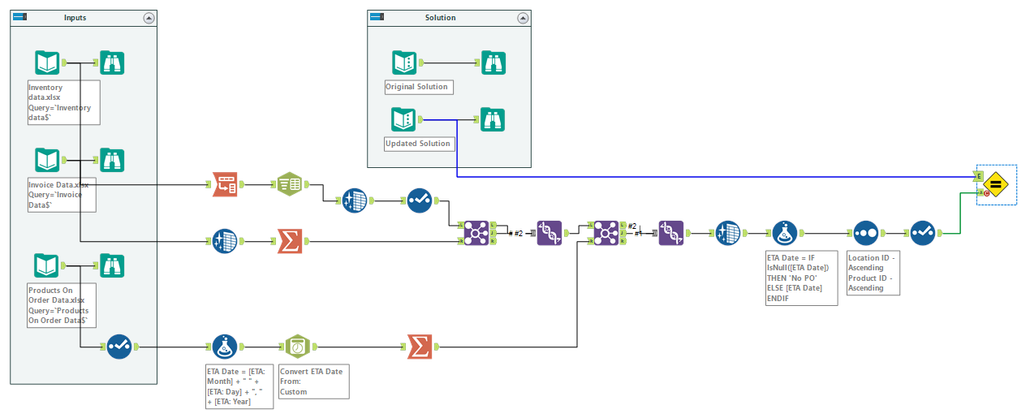Image resolution: width=1030 pixels, height=418 pixels.
Task: Select the second Union tool
Action: tap(671, 233)
